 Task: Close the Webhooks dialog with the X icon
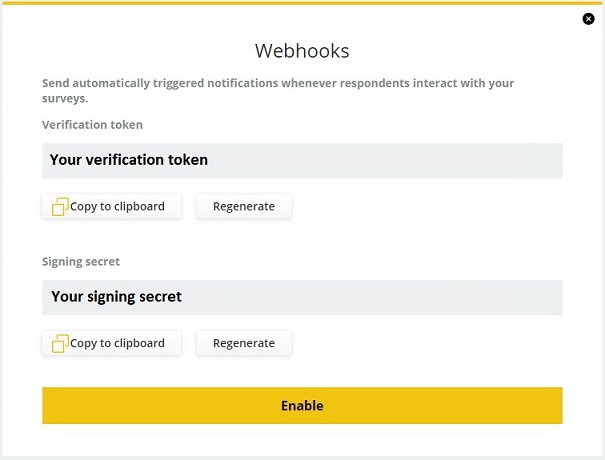(588, 19)
